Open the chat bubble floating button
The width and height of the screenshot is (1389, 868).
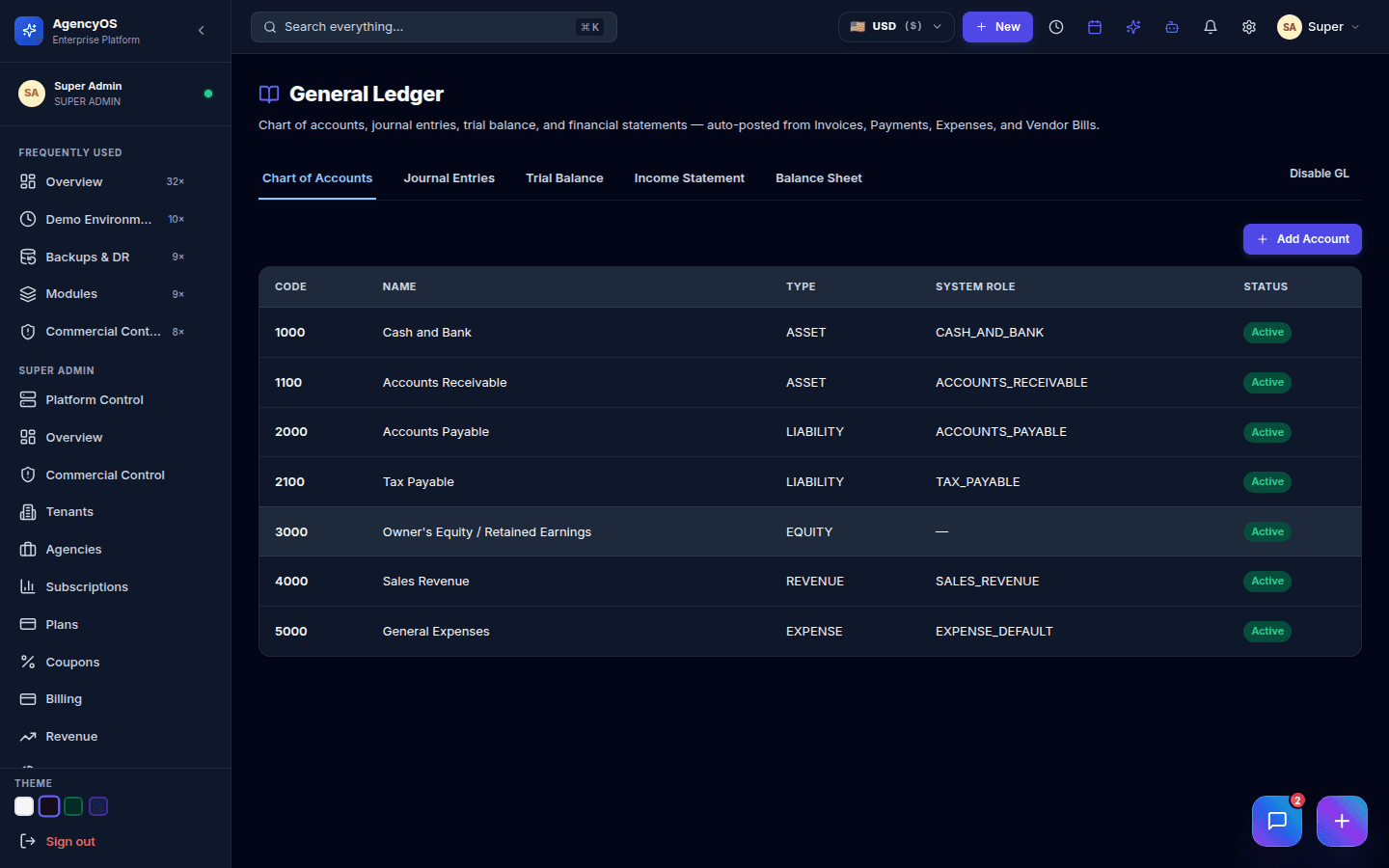(x=1277, y=821)
